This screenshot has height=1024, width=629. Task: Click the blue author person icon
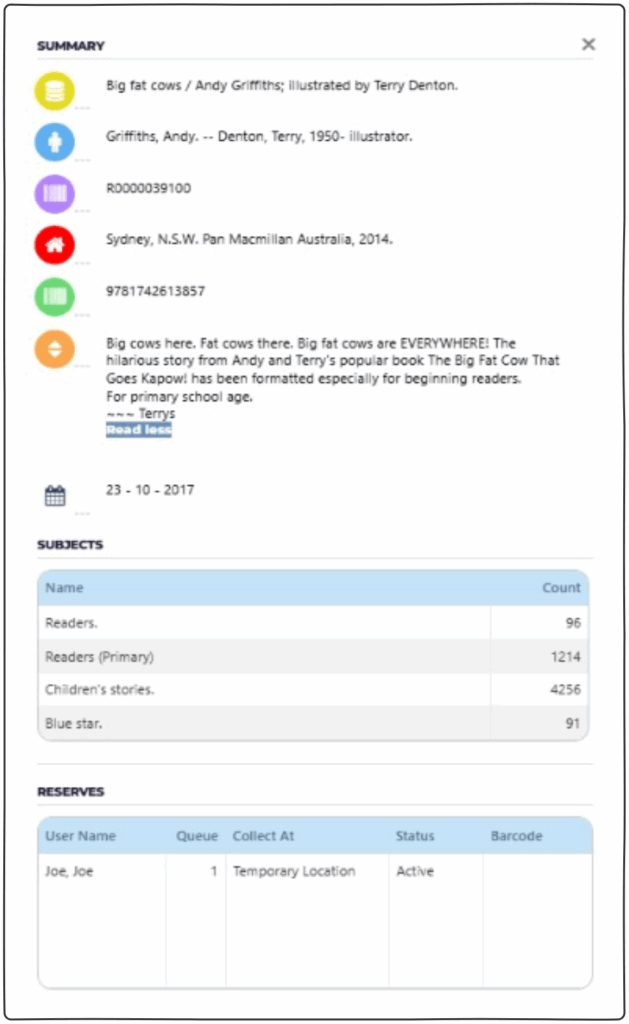click(55, 142)
